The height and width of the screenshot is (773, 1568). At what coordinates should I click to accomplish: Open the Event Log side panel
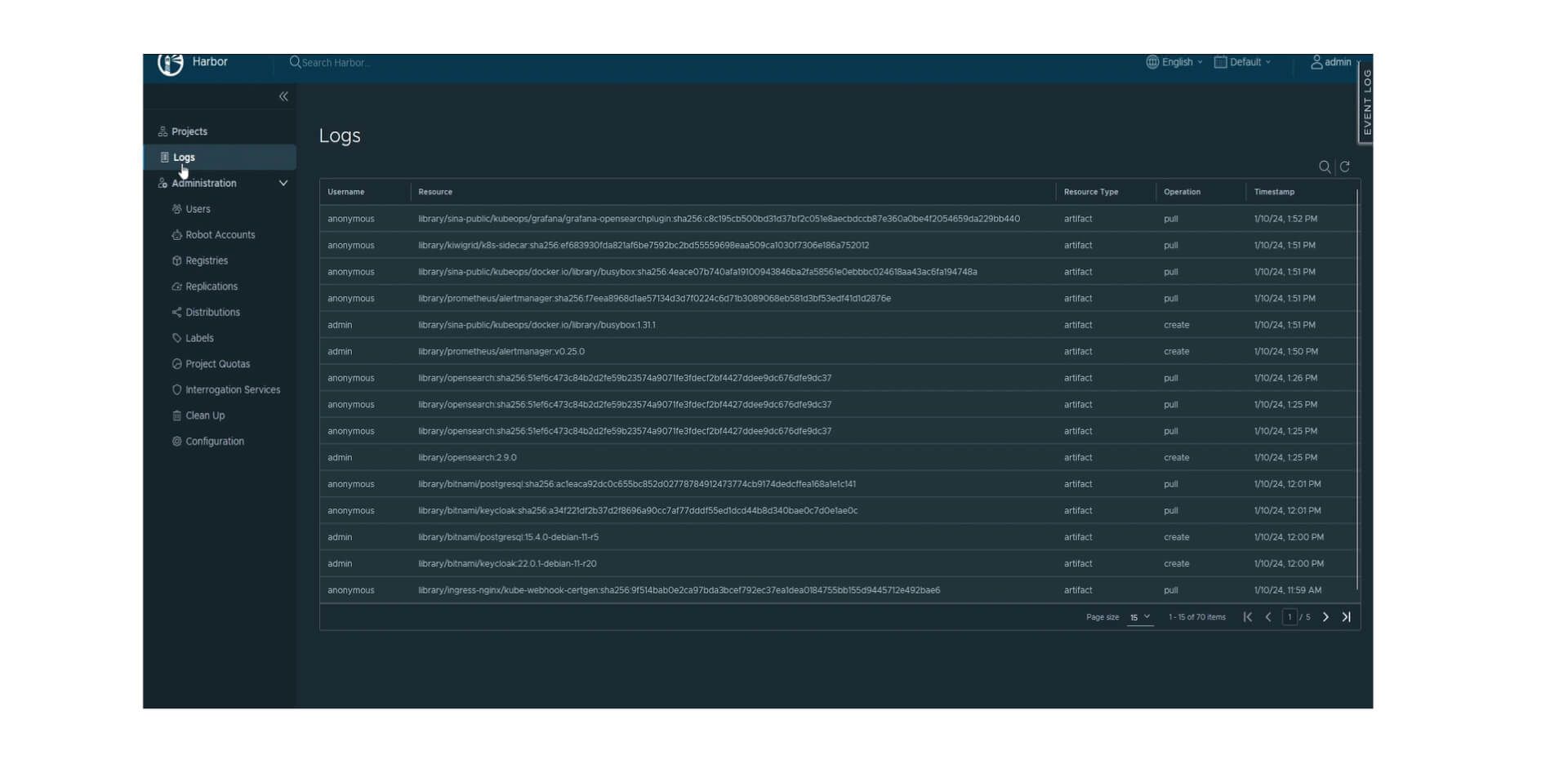pos(1365,103)
